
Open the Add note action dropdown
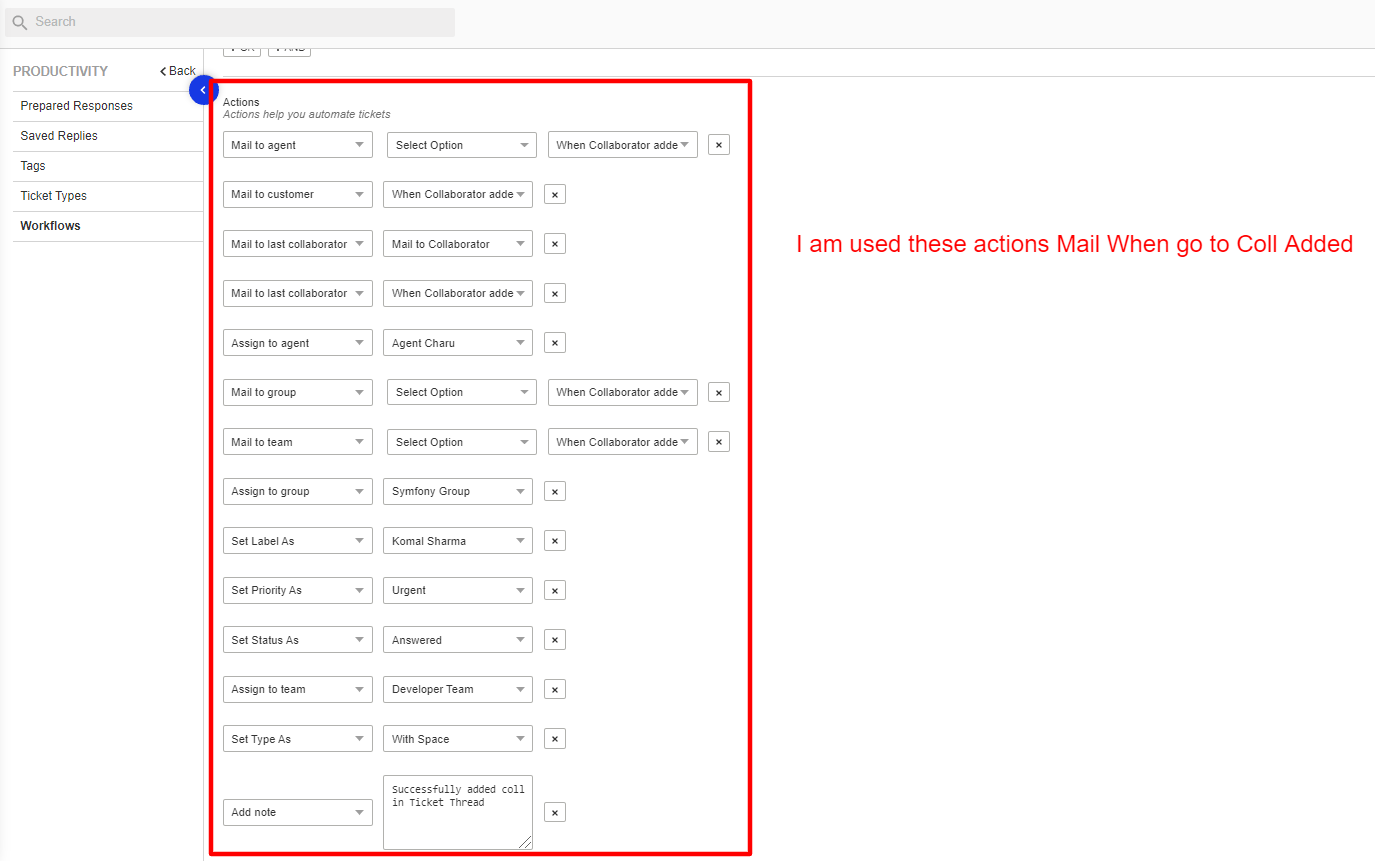click(x=298, y=812)
